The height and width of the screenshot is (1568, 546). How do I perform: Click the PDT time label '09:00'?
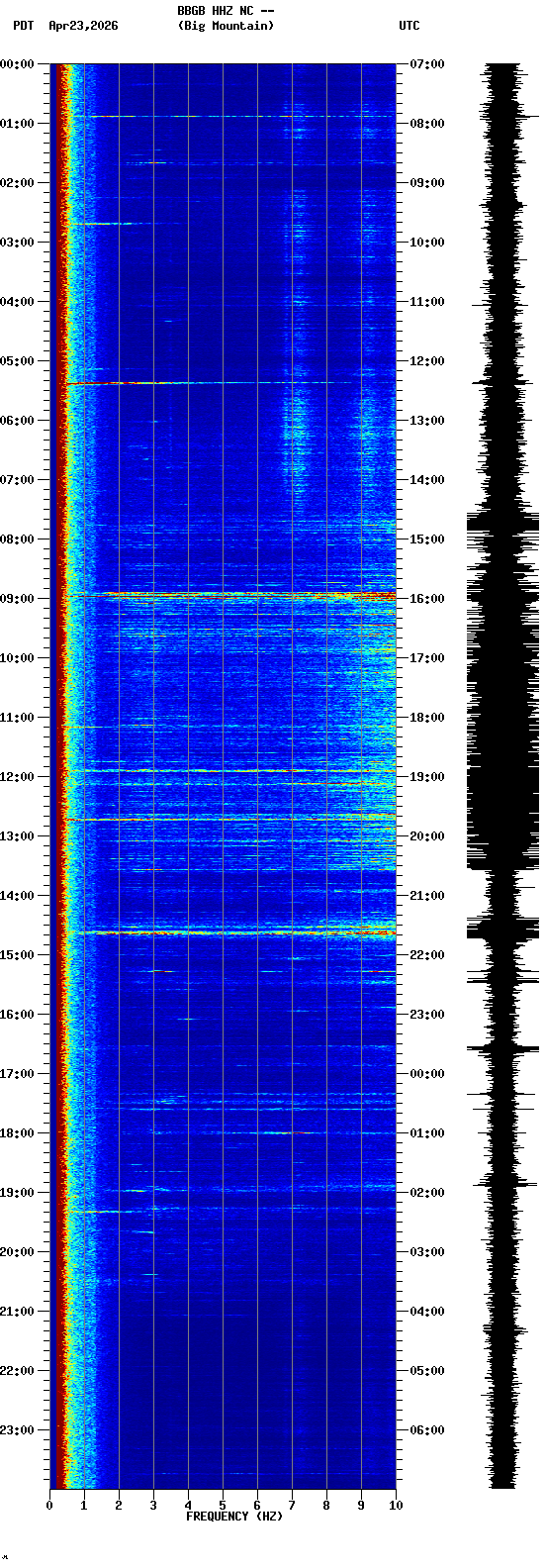[x=17, y=599]
